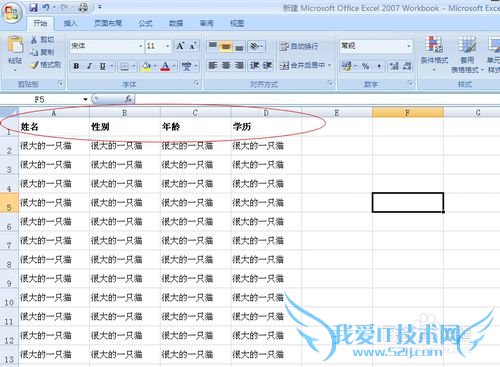
Task: Open the 数字 group dialog launcher
Action: click(x=410, y=83)
